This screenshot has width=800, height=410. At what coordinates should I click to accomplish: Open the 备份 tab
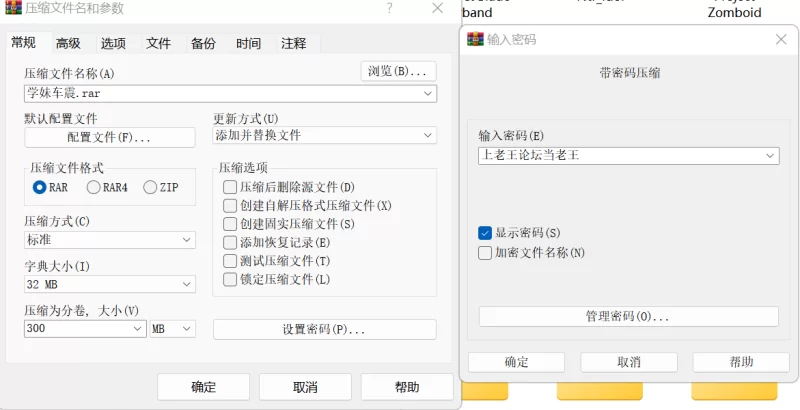pyautogui.click(x=203, y=44)
